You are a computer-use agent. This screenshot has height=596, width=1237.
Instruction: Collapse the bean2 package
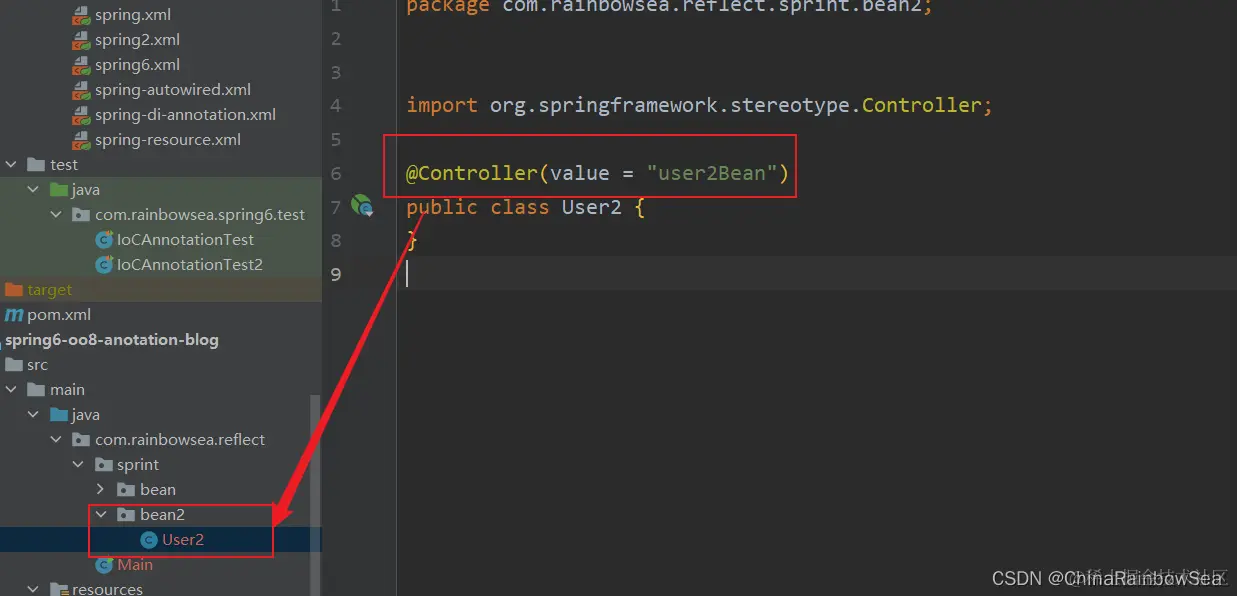point(100,515)
